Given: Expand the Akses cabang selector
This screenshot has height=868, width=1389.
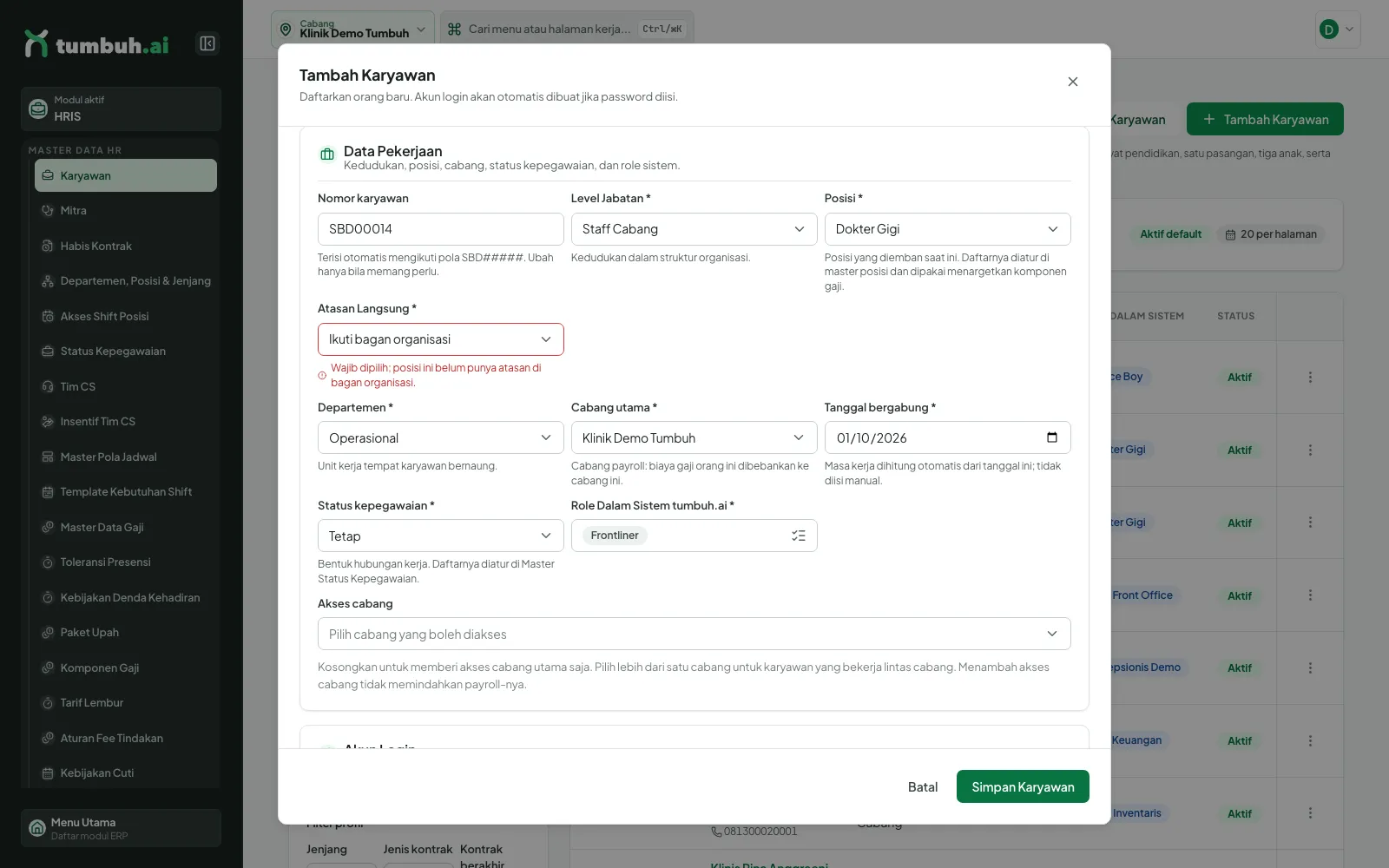Looking at the screenshot, I should [694, 634].
